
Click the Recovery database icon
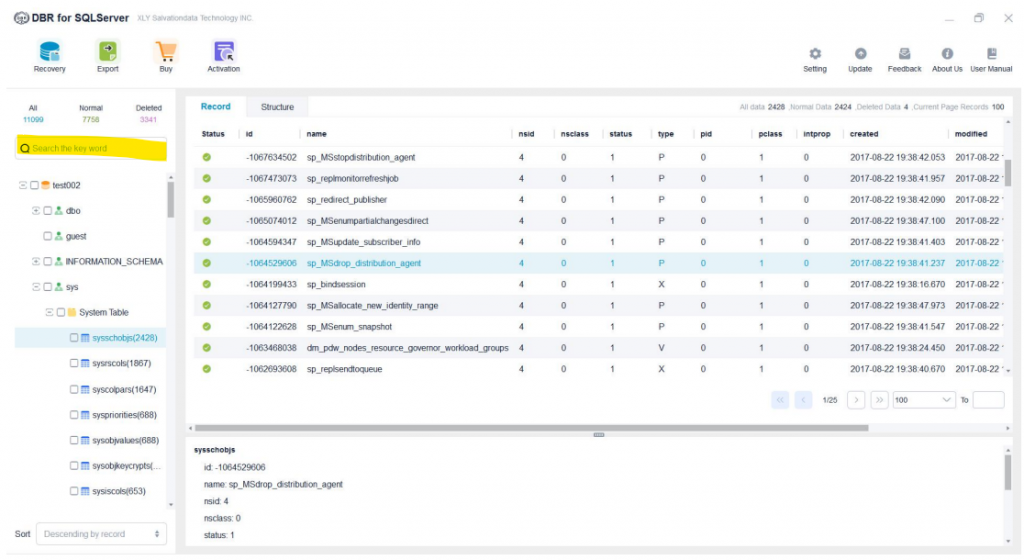(49, 52)
